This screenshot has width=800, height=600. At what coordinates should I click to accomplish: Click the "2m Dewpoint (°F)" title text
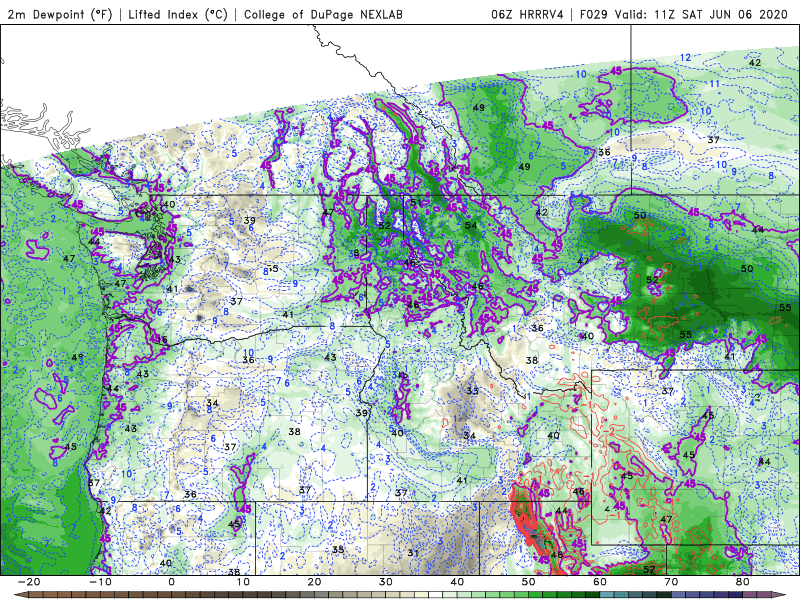coord(60,14)
